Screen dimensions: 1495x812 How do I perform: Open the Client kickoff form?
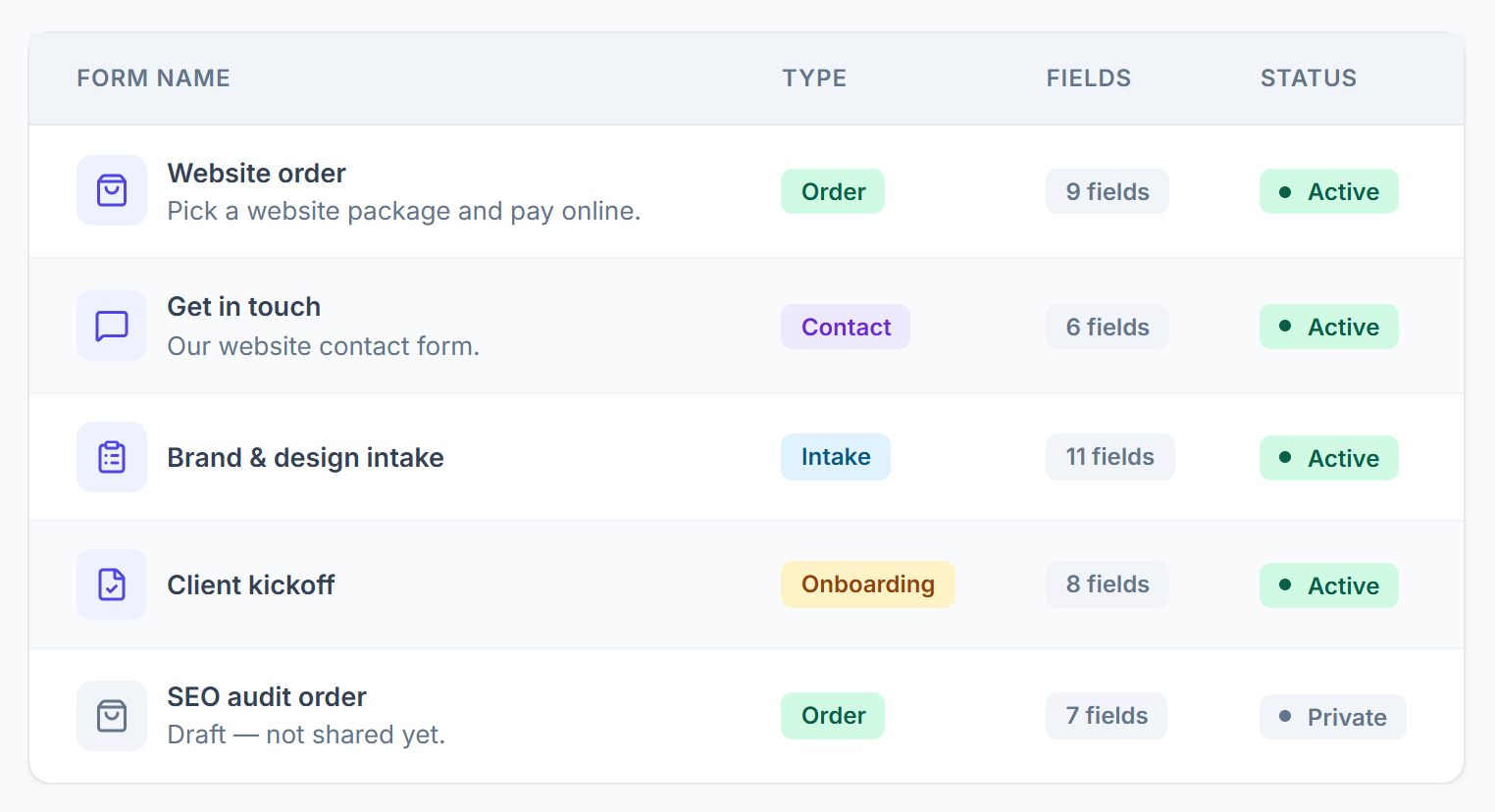click(x=250, y=585)
